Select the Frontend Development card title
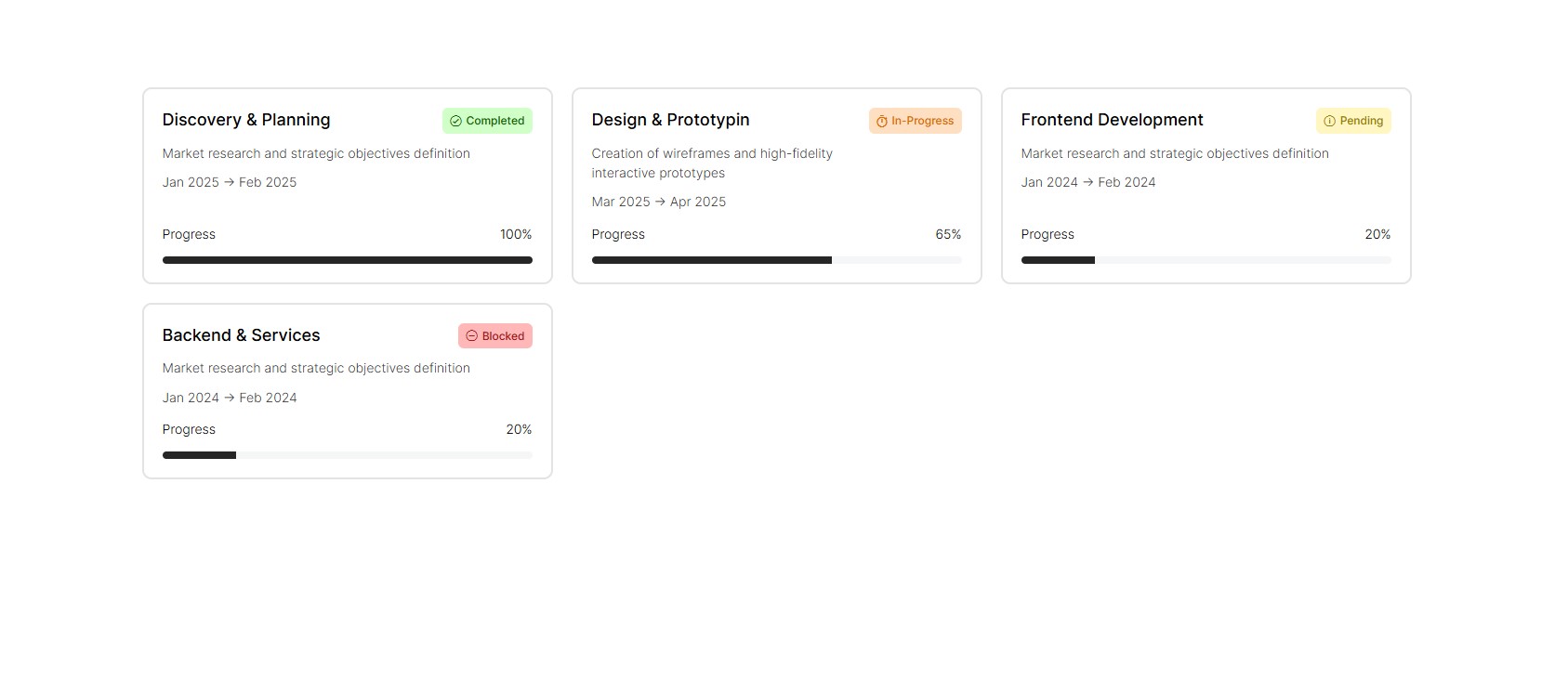This screenshot has width=1568, height=680. coord(1112,120)
